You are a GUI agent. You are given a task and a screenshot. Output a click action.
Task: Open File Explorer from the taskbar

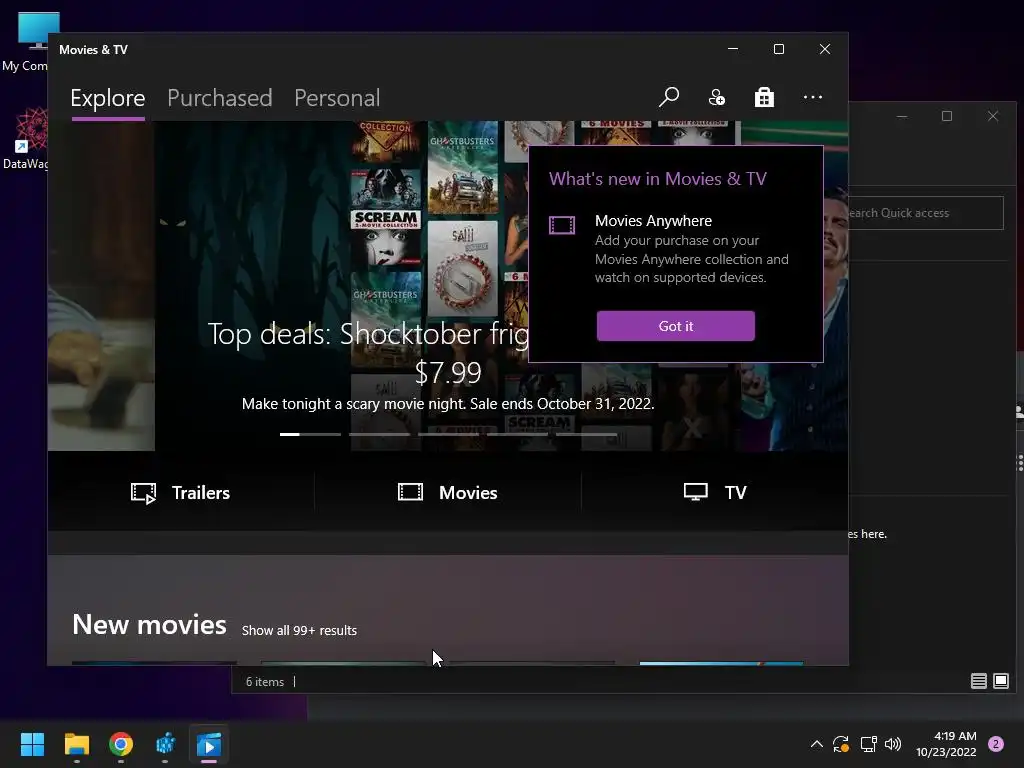tap(76, 744)
